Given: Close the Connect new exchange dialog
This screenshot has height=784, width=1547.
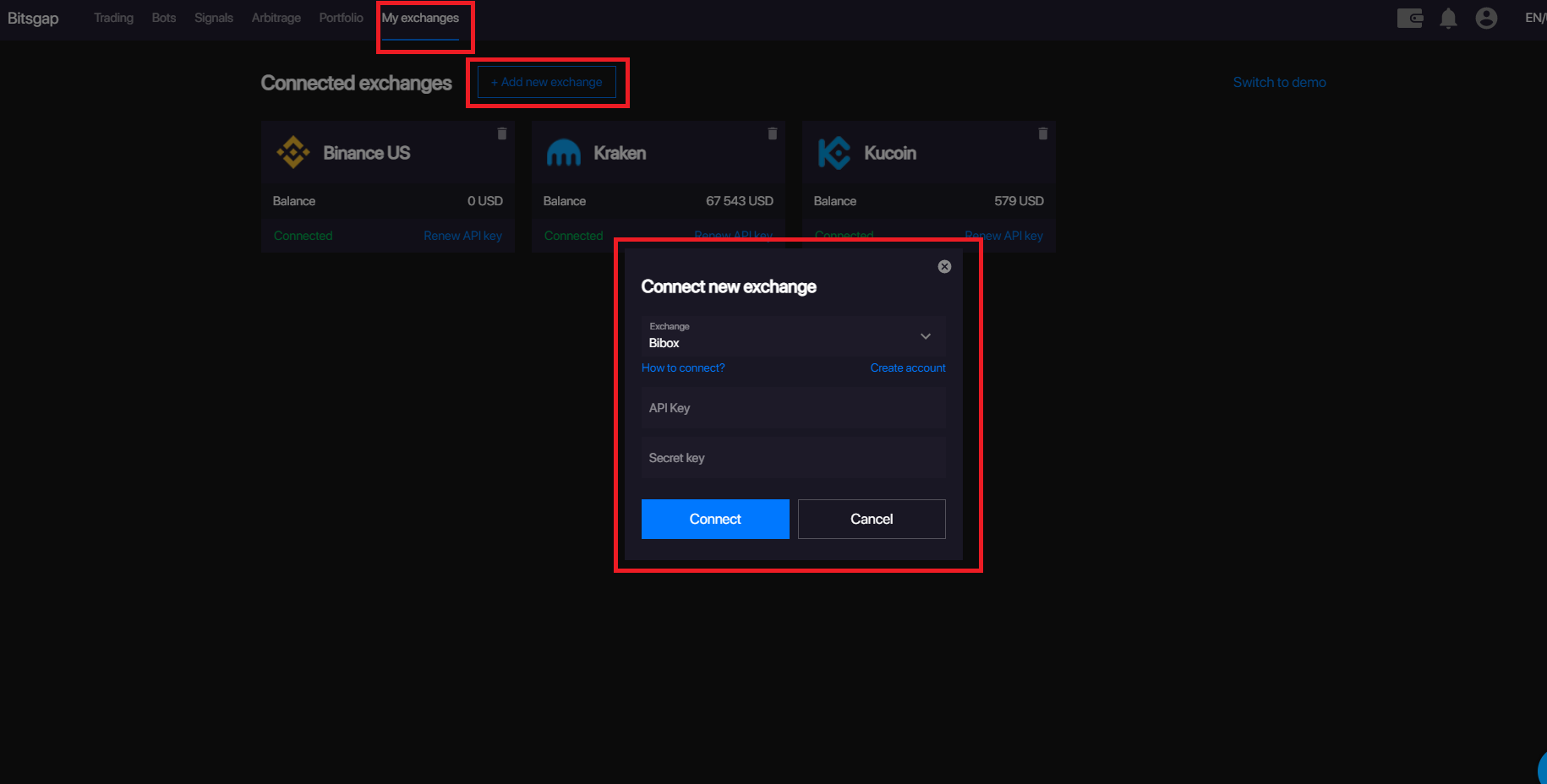Looking at the screenshot, I should pos(944,266).
